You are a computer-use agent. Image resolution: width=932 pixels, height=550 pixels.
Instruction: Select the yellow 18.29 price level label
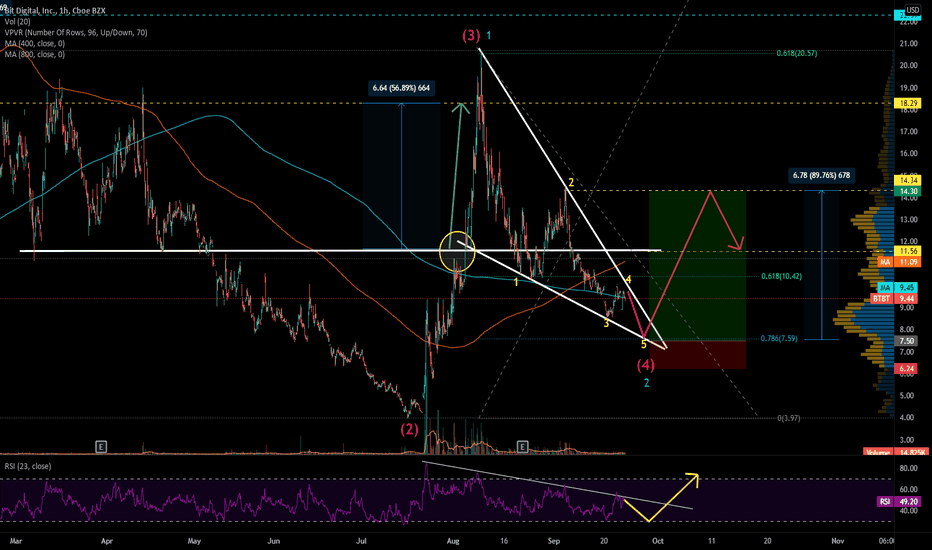coord(908,103)
